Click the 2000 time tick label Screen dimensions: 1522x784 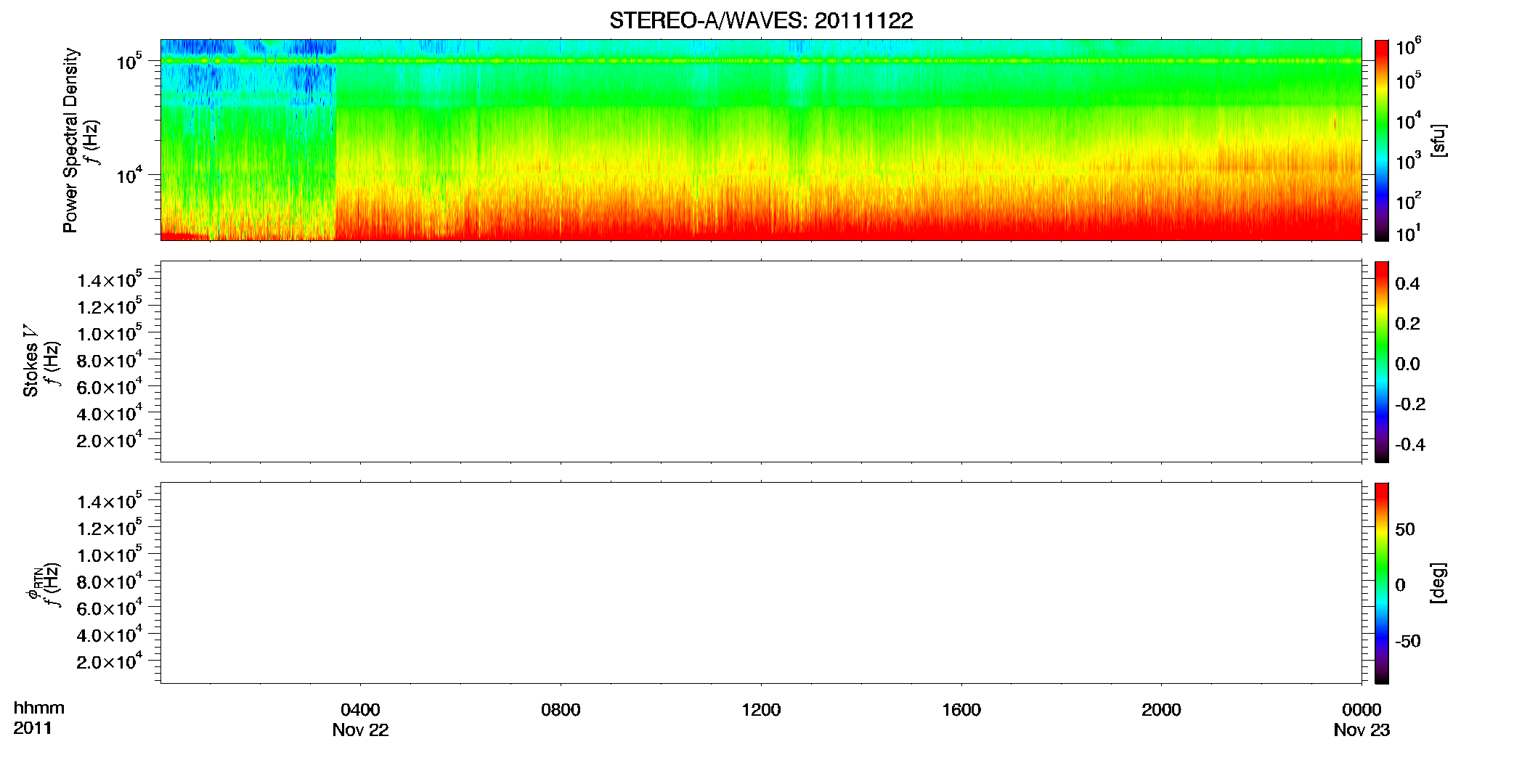pyautogui.click(x=1161, y=709)
